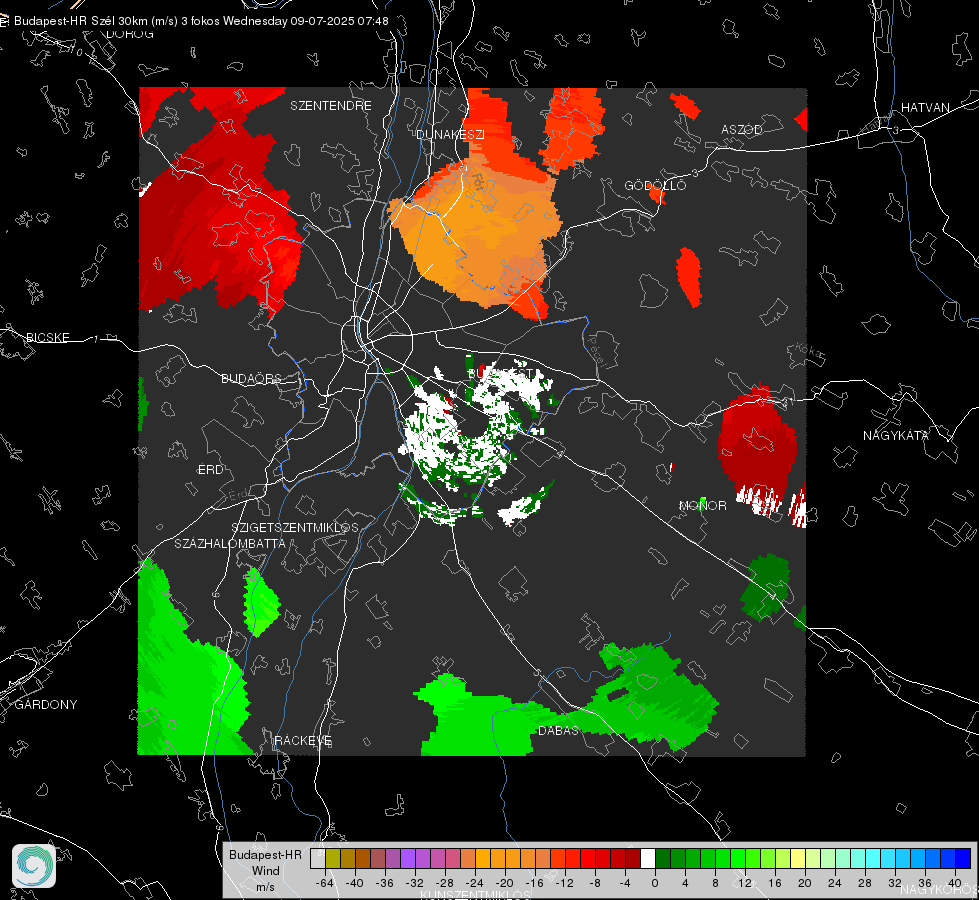Image resolution: width=979 pixels, height=900 pixels.
Task: Click the RÁCKEVE town label
Action: [x=303, y=741]
